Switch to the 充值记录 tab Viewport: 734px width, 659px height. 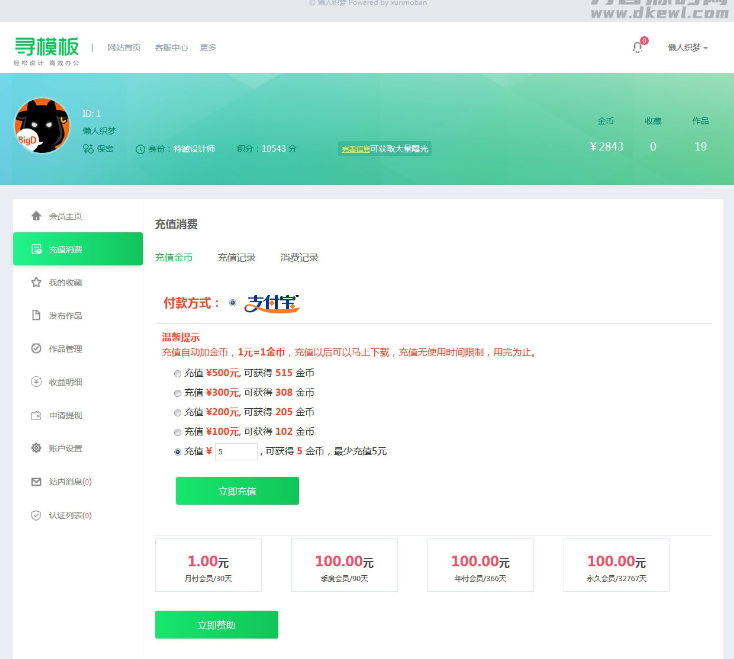[236, 257]
